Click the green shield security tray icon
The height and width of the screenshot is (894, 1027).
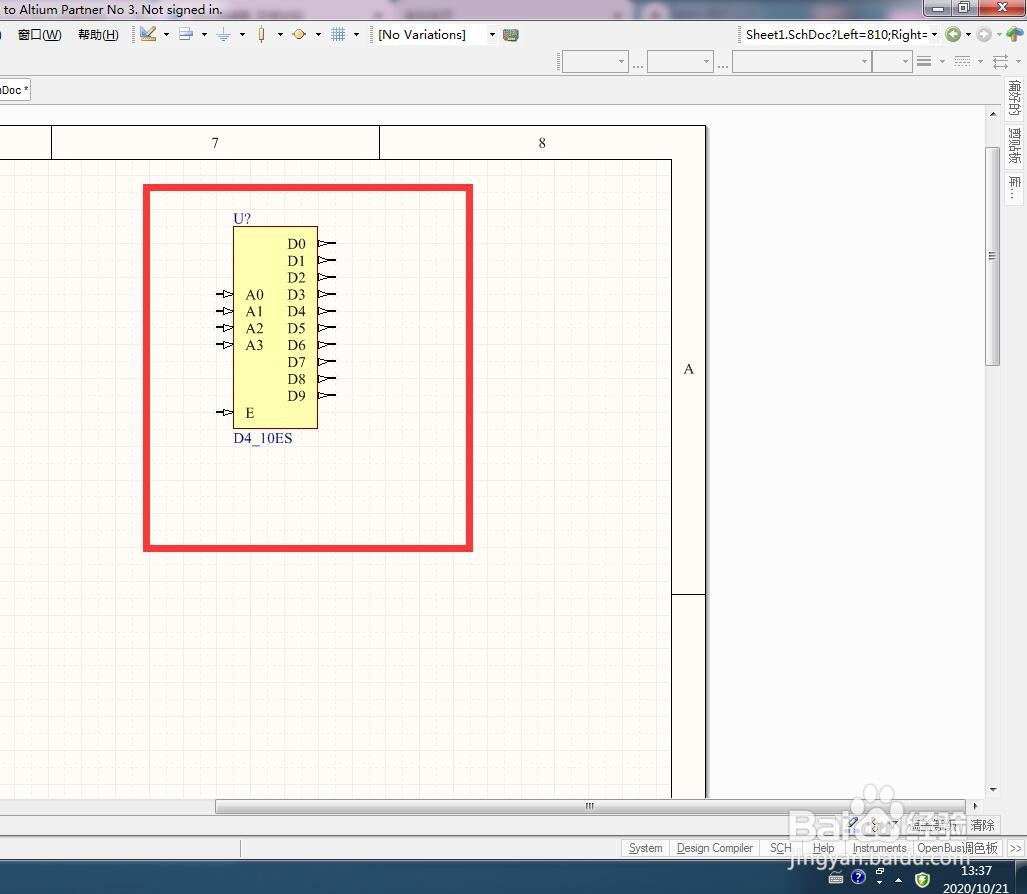pos(922,879)
